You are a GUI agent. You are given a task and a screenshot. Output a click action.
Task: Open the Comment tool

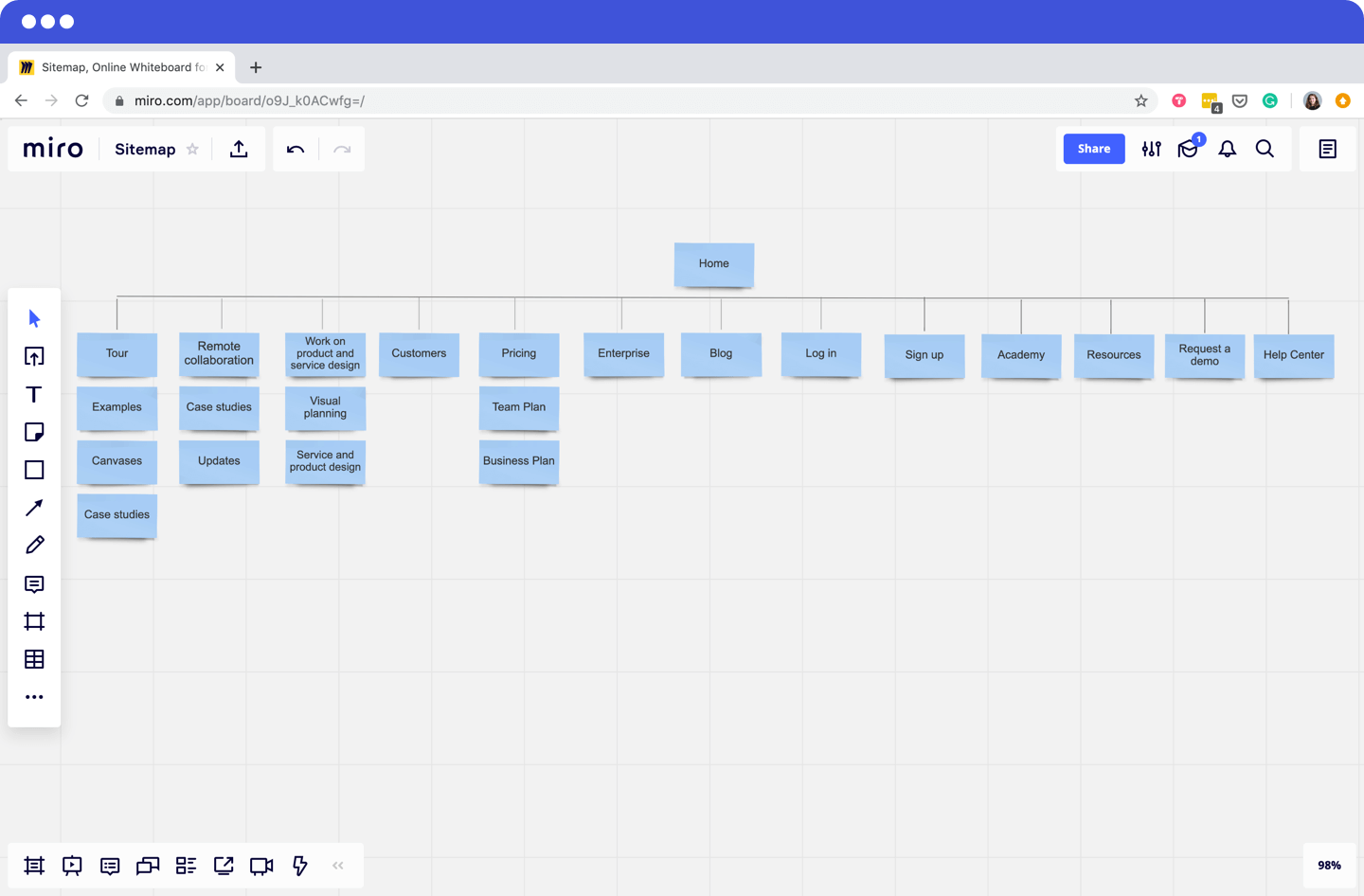(x=34, y=583)
